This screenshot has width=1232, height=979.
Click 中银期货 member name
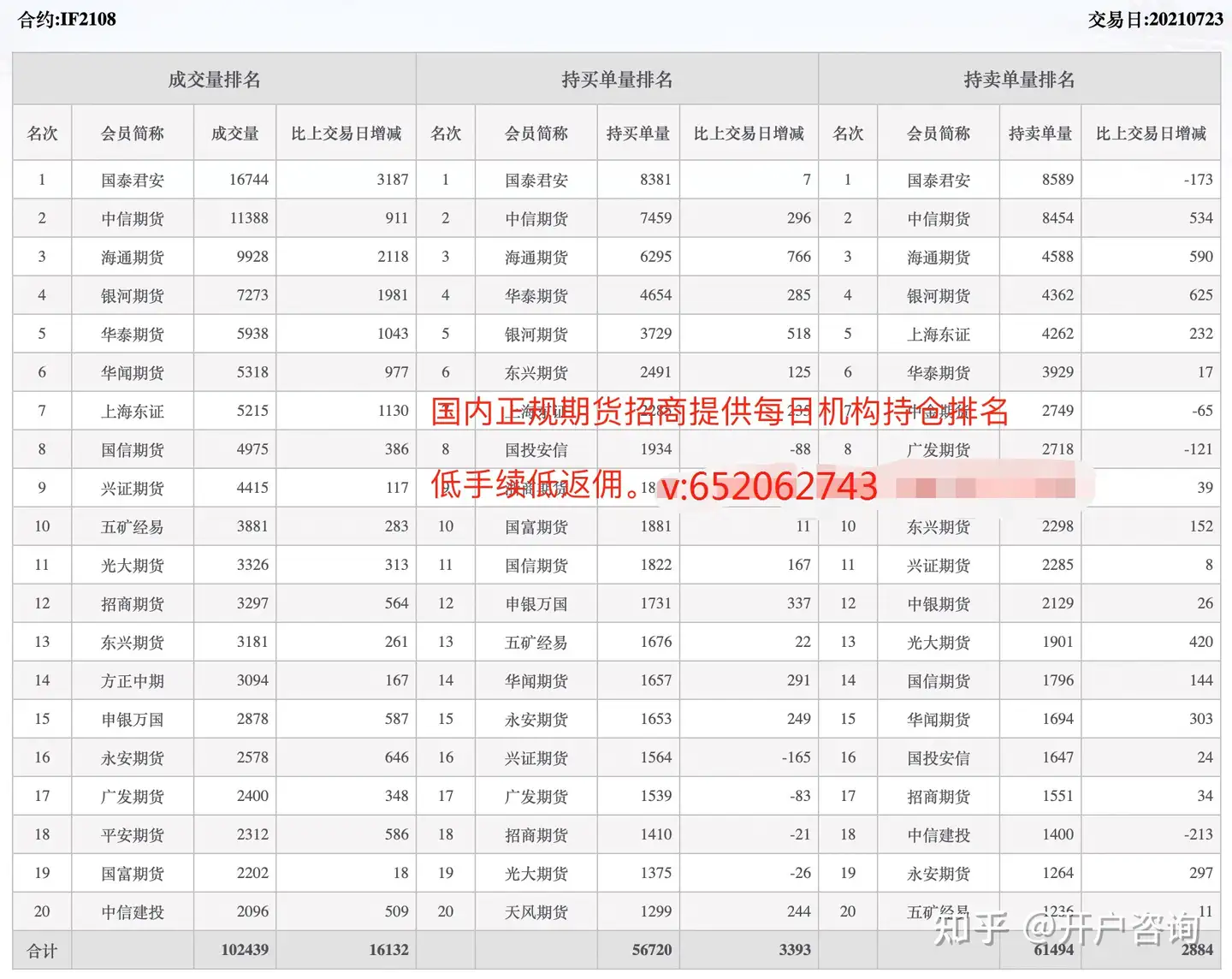click(x=939, y=604)
